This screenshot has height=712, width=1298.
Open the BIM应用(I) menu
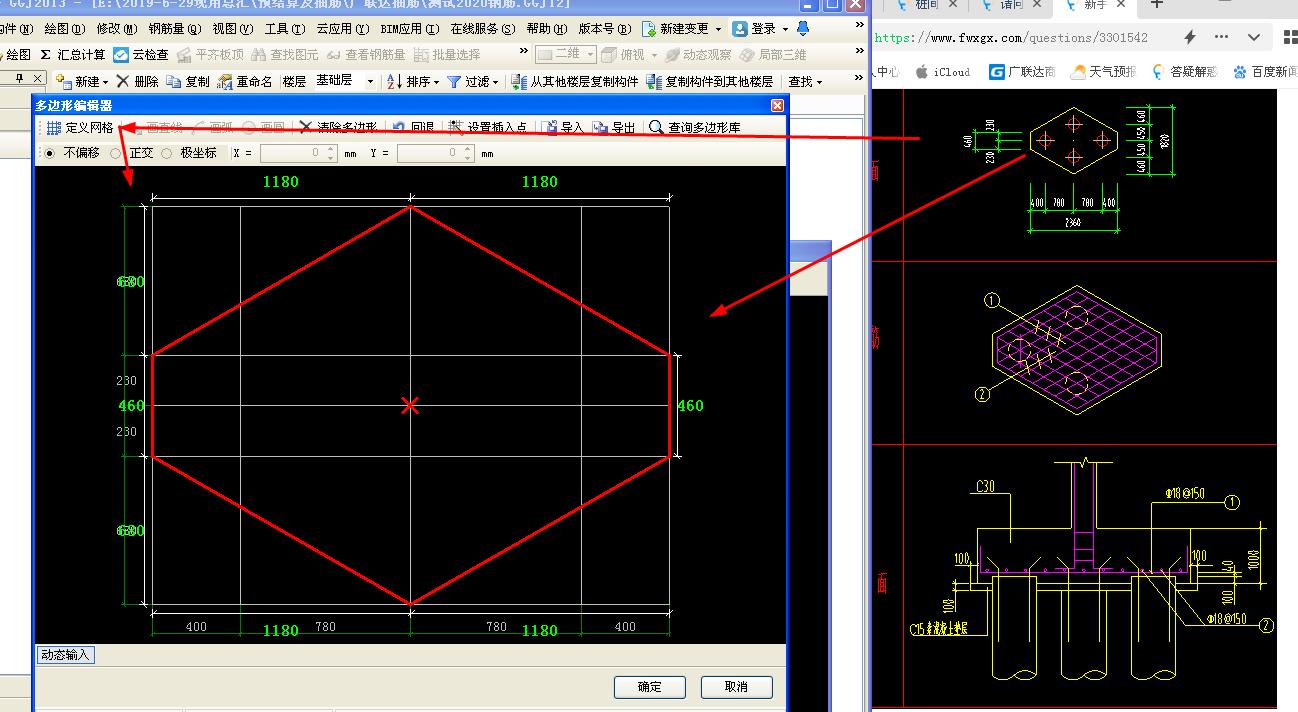[x=408, y=29]
